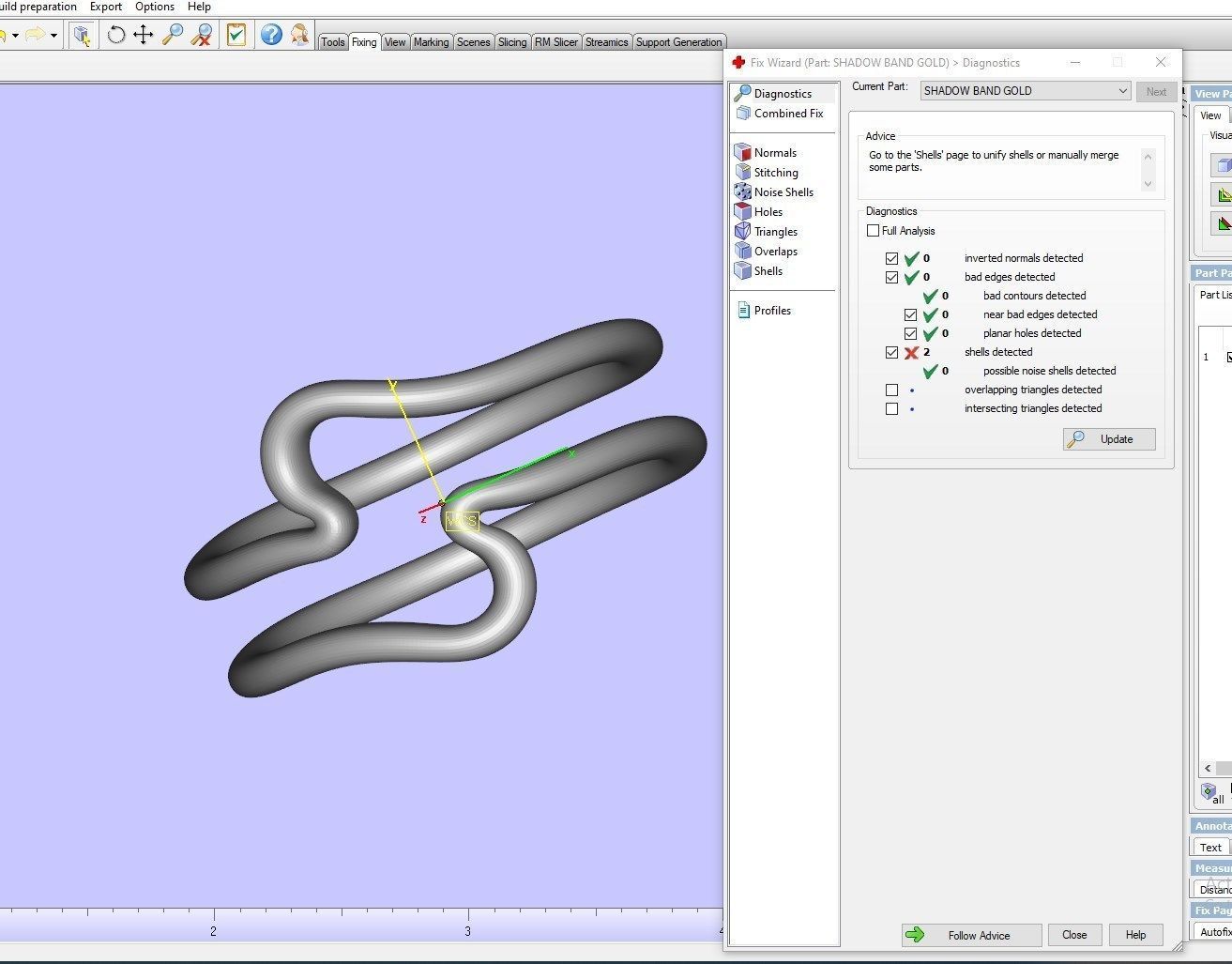Switch to the Fixing tab
The height and width of the screenshot is (964, 1232).
click(364, 42)
